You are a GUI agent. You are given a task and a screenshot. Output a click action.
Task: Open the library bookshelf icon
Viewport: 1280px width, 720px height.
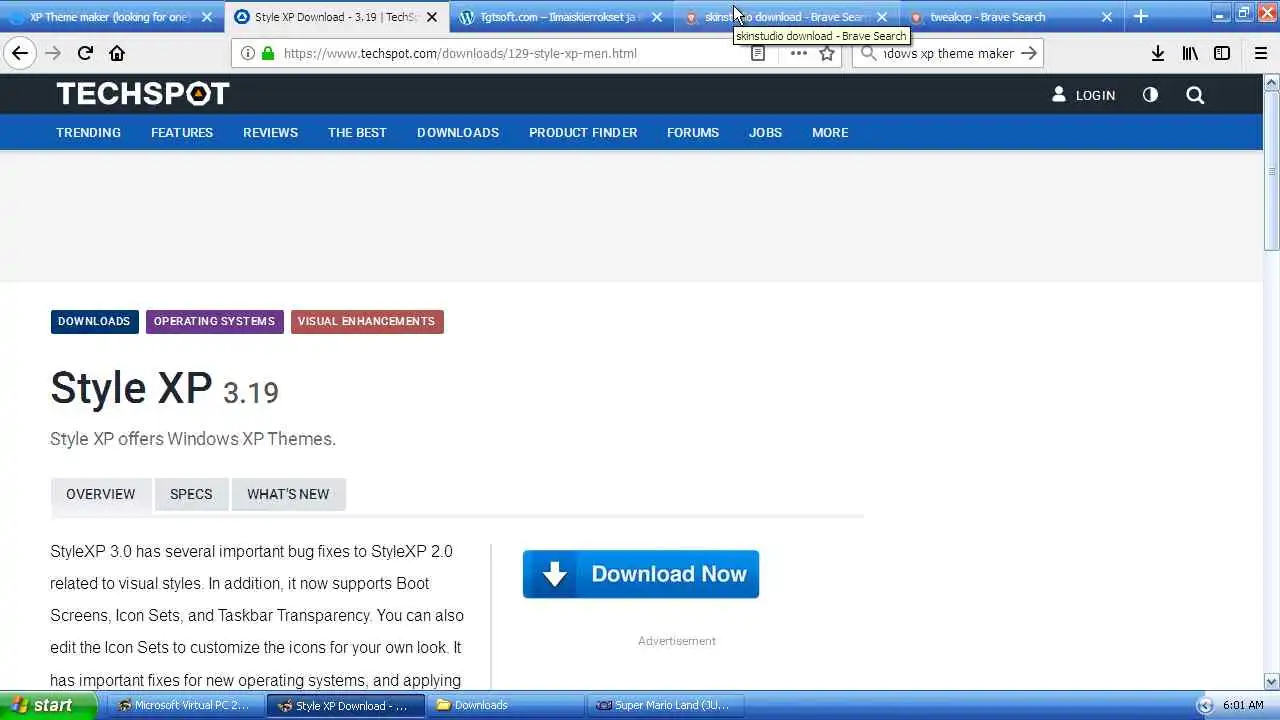coord(1190,53)
